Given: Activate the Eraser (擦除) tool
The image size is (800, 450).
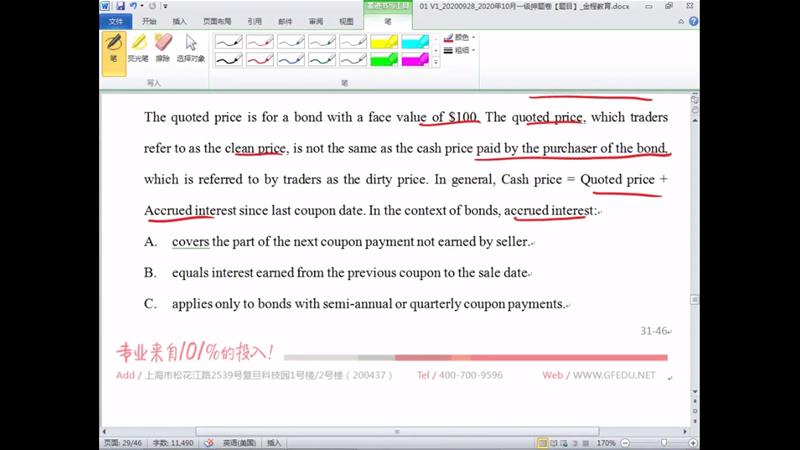Looking at the screenshot, I should tap(164, 47).
